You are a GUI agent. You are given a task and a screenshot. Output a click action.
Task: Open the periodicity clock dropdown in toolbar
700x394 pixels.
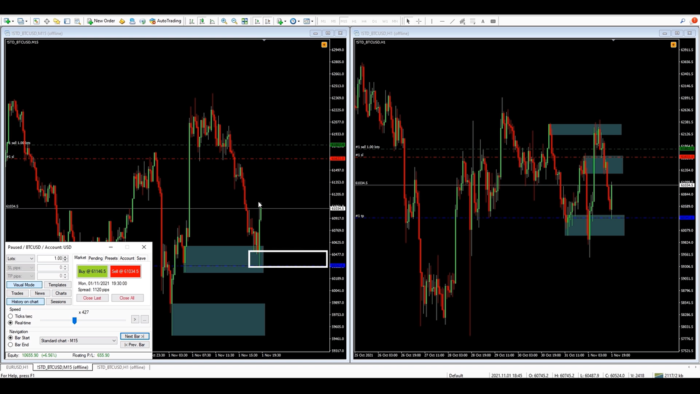[x=295, y=21]
